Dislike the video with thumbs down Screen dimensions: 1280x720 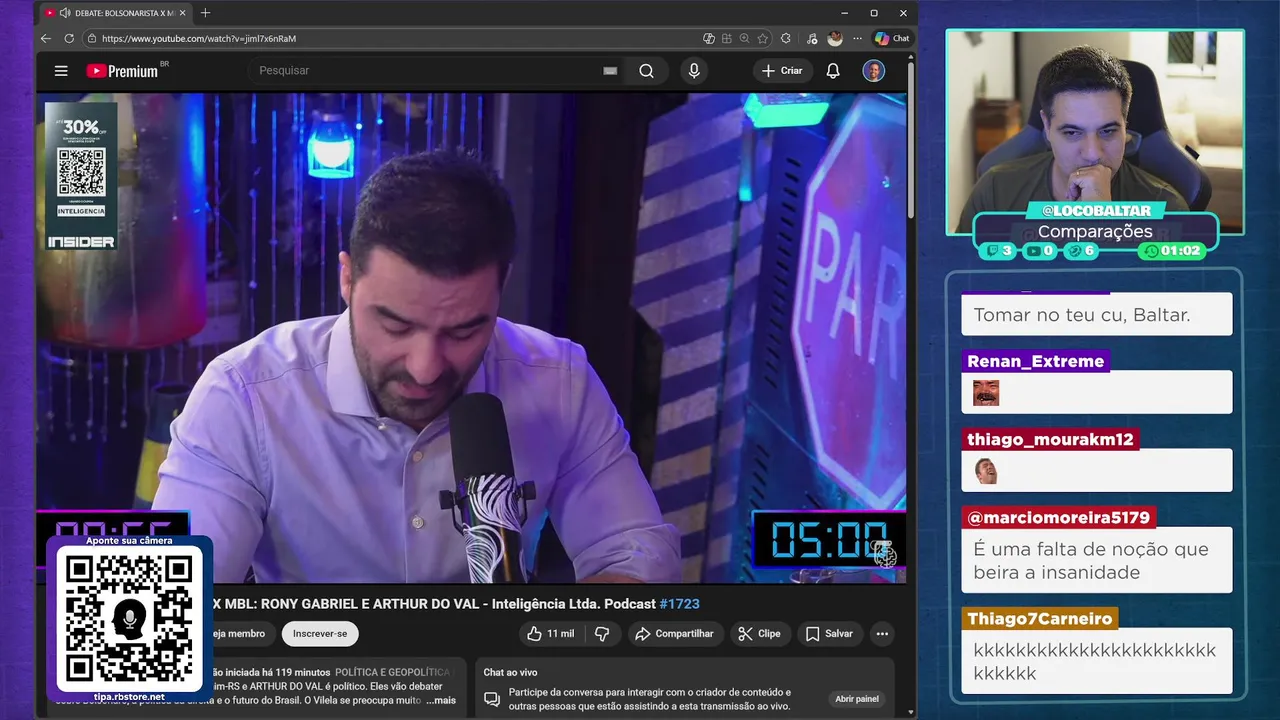tap(602, 634)
